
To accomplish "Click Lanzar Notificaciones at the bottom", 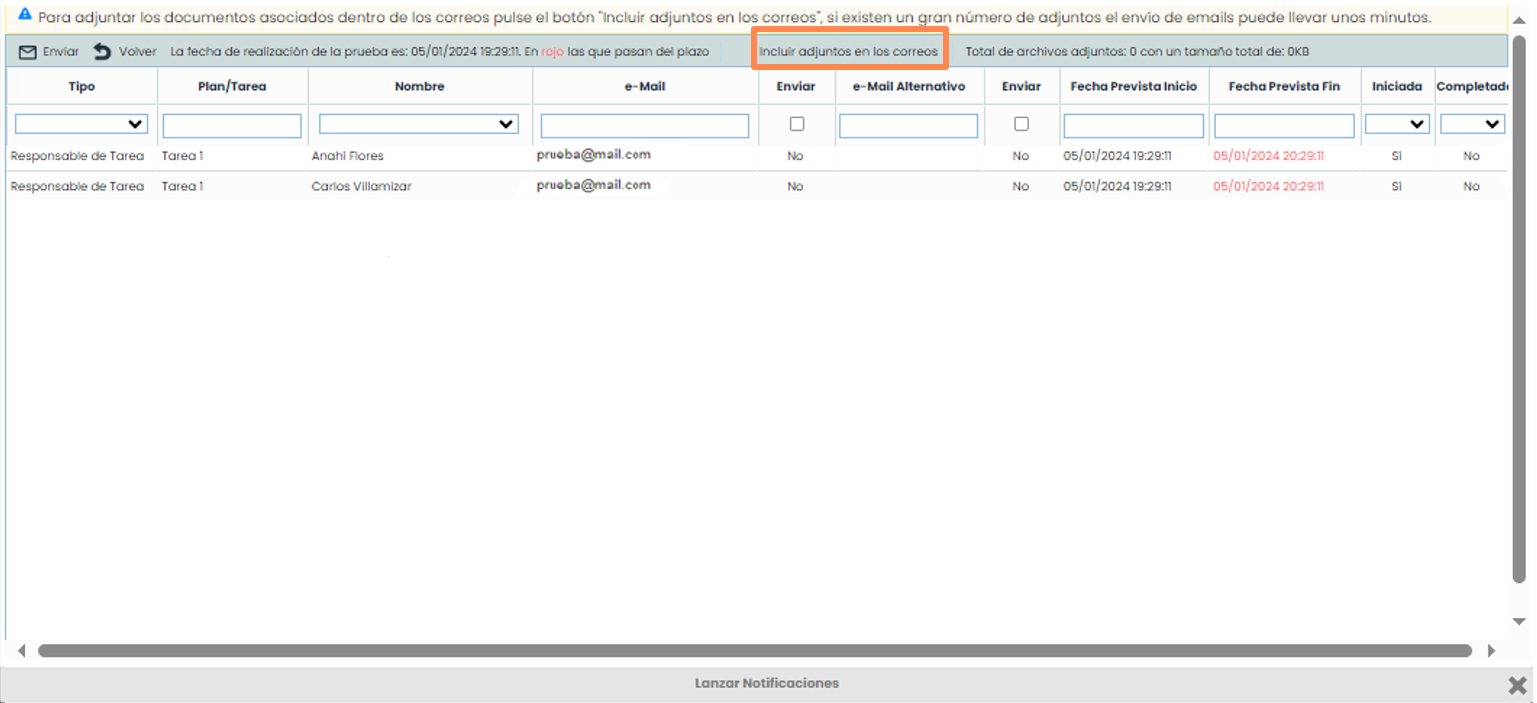I will 766,684.
